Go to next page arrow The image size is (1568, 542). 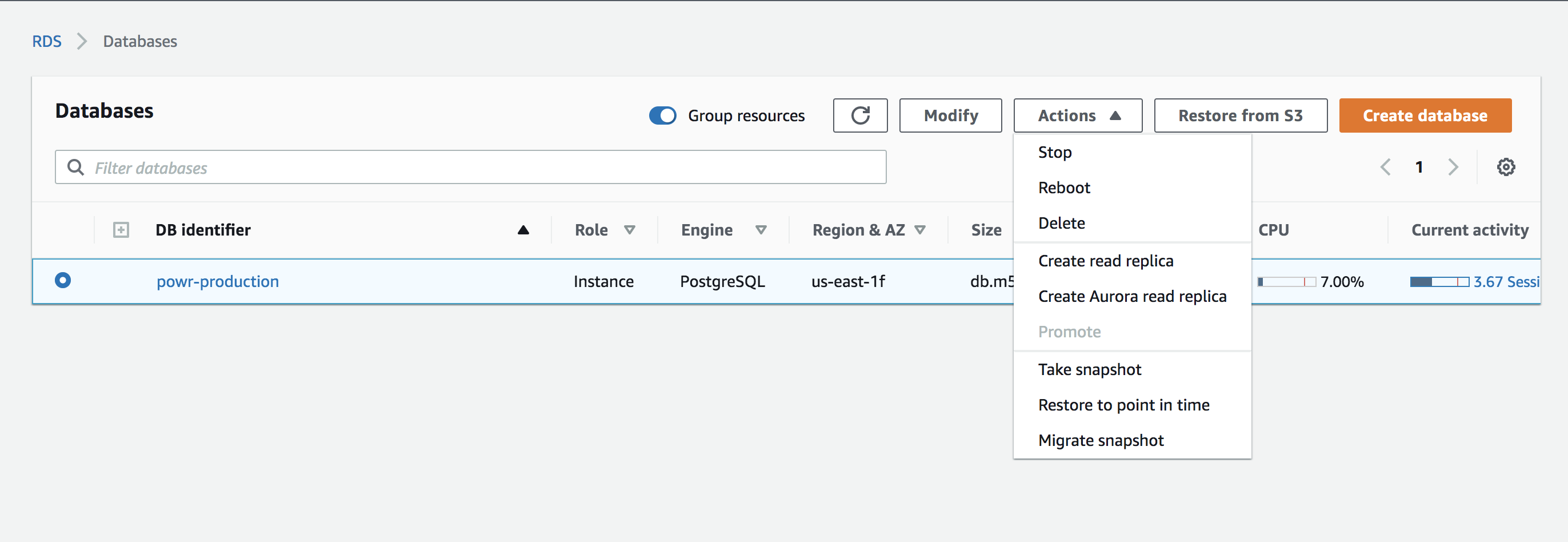(x=1453, y=167)
